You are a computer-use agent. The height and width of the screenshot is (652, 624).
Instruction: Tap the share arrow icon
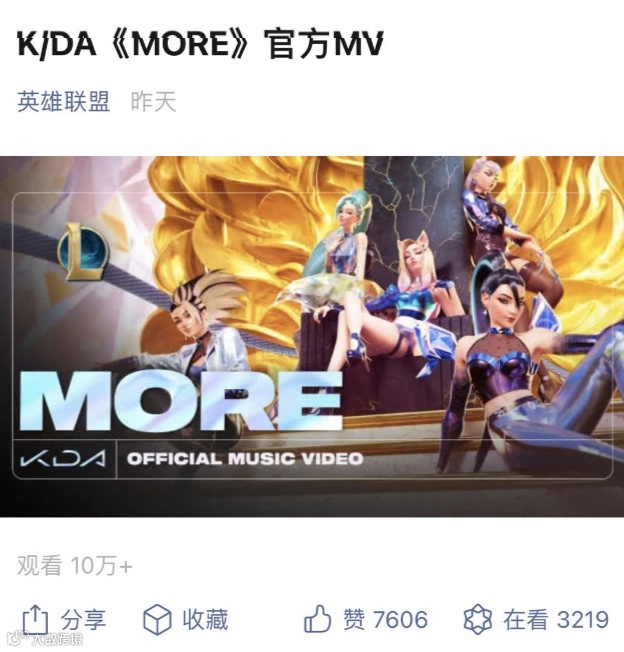click(35, 620)
